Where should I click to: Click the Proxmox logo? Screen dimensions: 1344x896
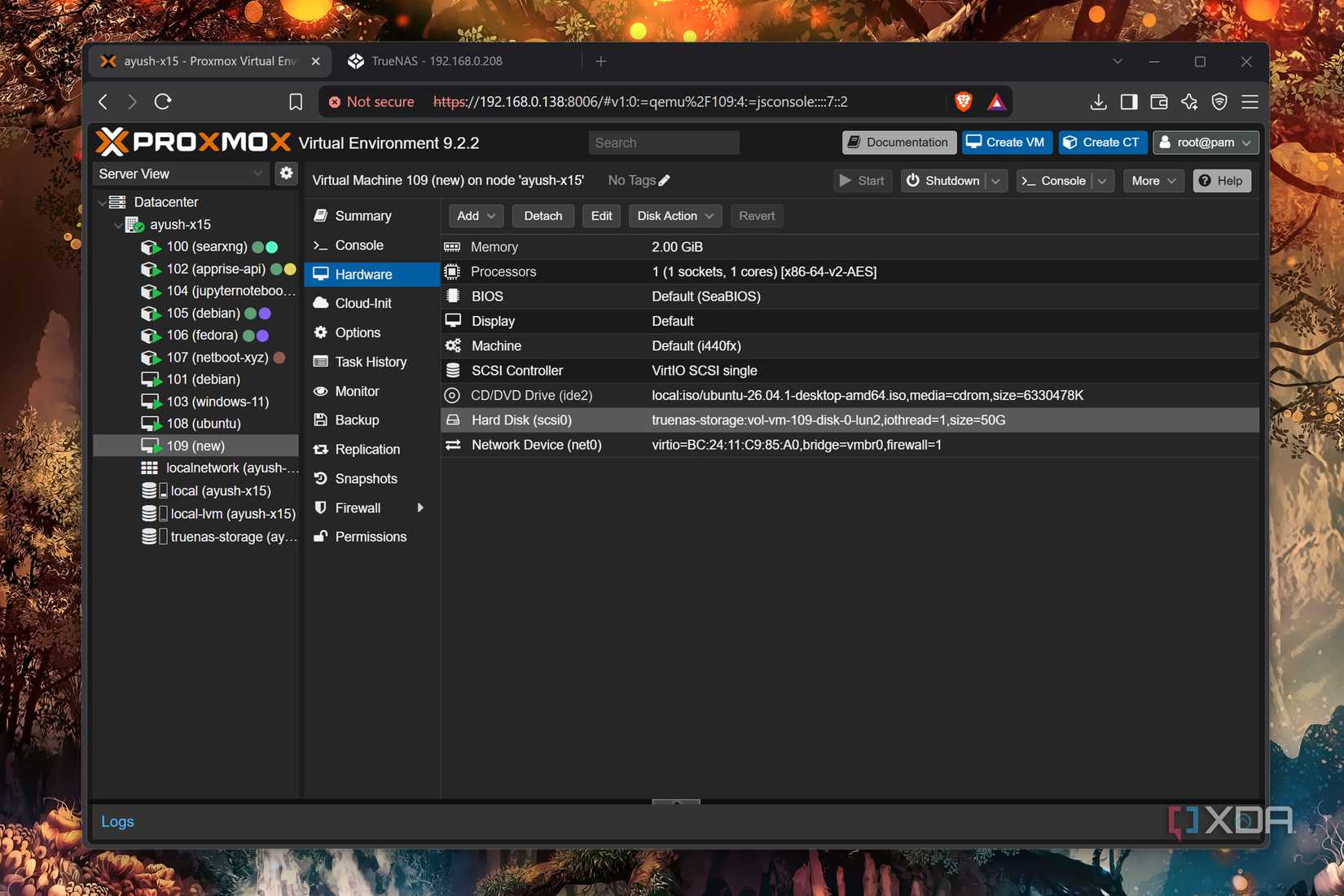pos(193,142)
